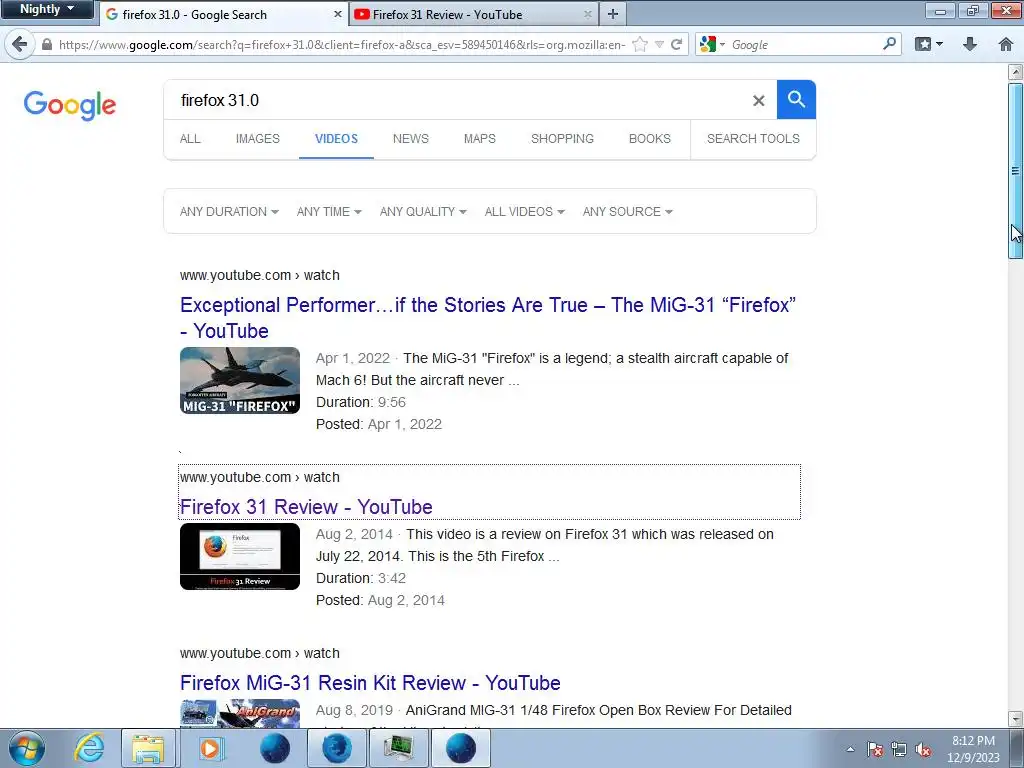Bookmark this page with the star icon
Viewport: 1024px width, 768px height.
(x=640, y=44)
